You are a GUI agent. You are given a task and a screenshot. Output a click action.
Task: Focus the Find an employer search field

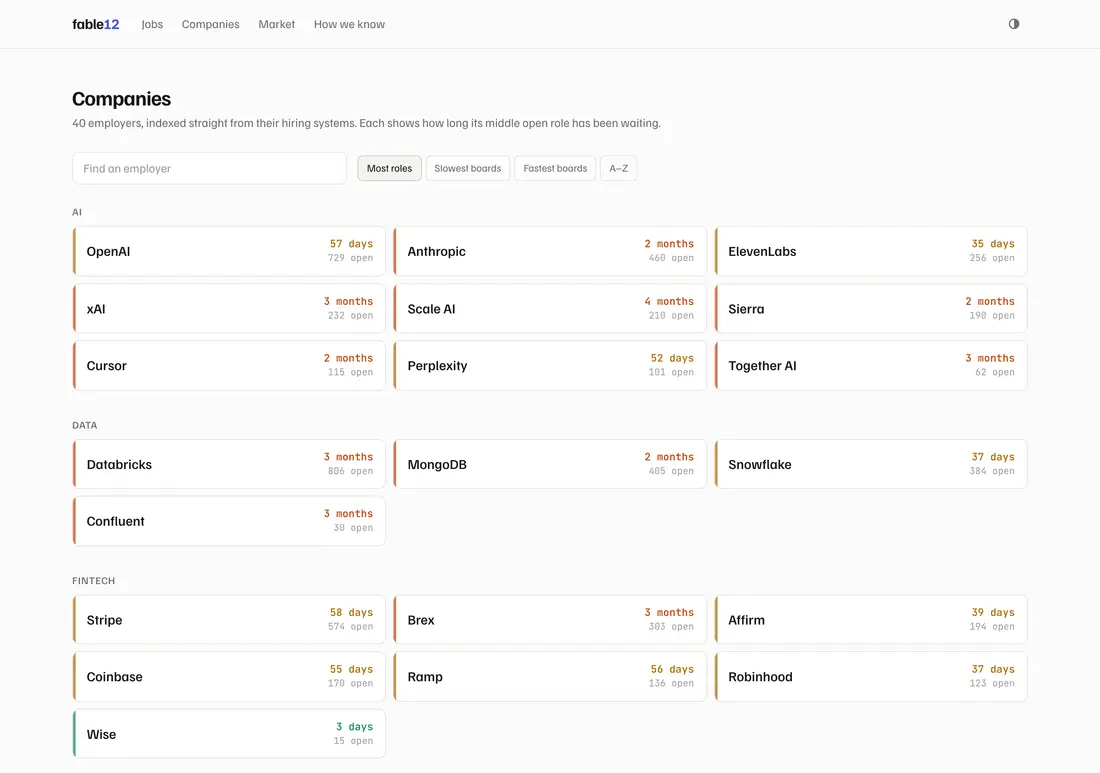(209, 168)
